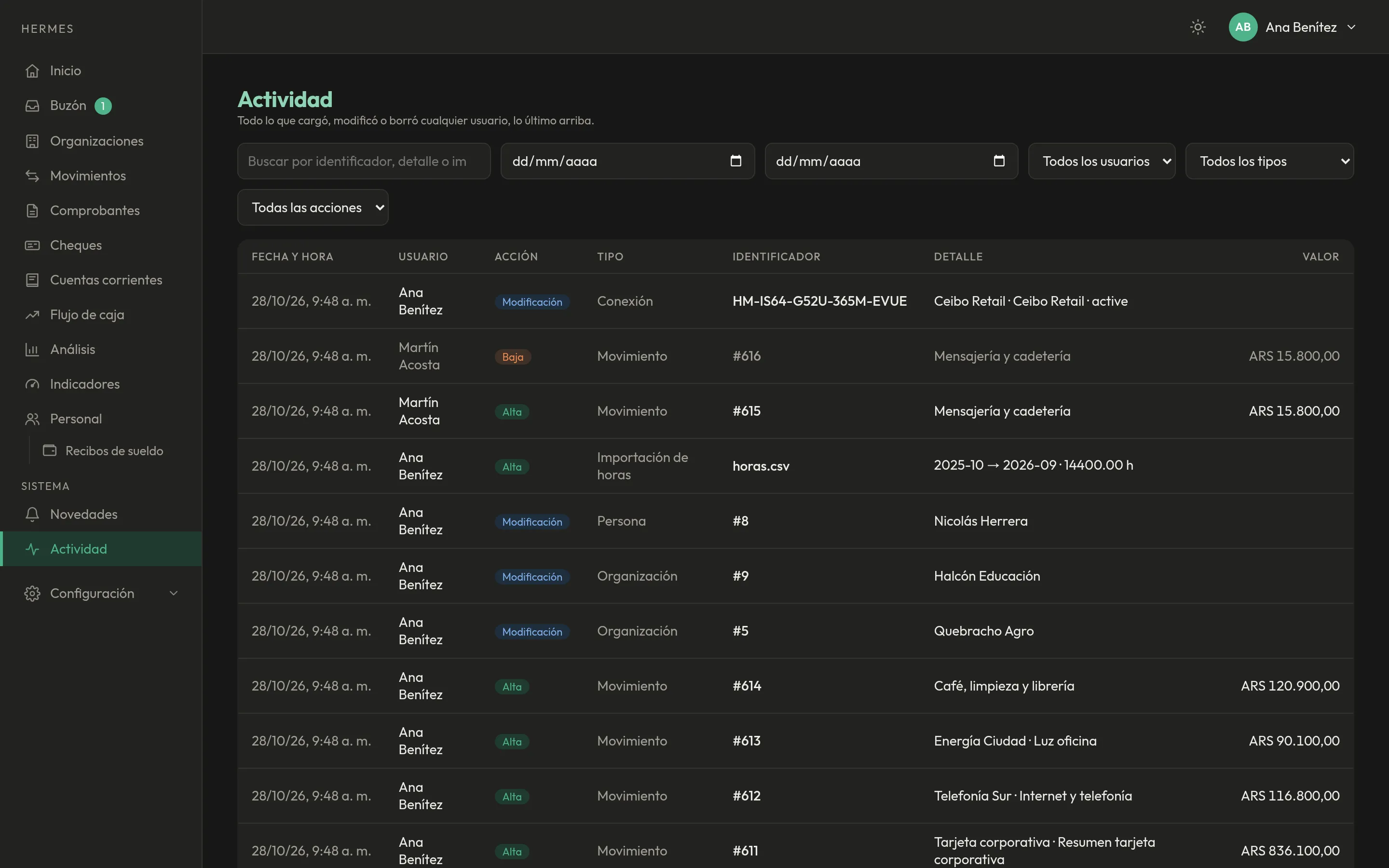Click the search by identifier input
Screen dimensions: 1389x868
click(x=364, y=162)
